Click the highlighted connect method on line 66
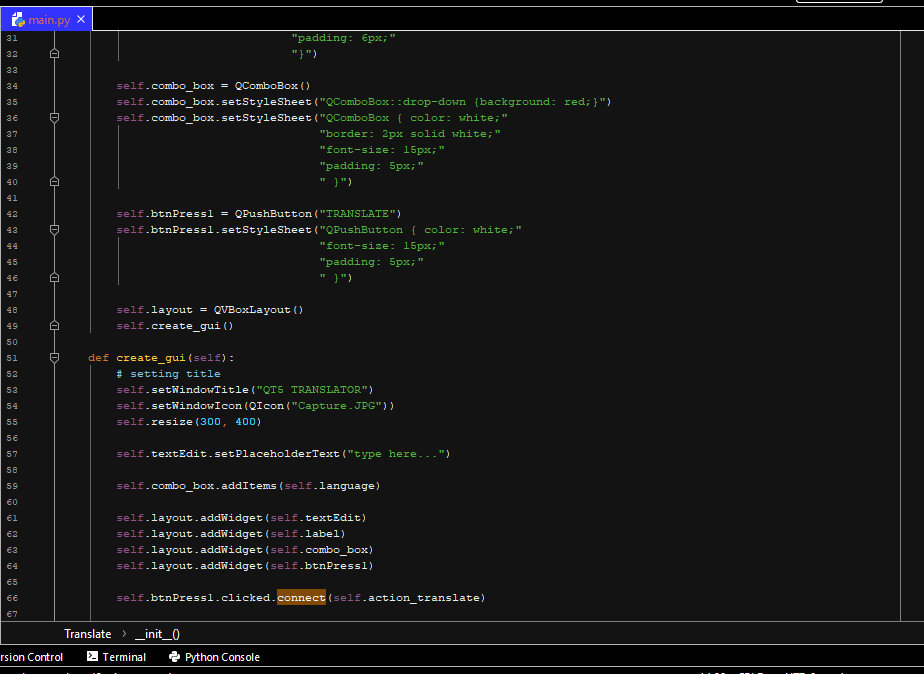 pyautogui.click(x=301, y=598)
